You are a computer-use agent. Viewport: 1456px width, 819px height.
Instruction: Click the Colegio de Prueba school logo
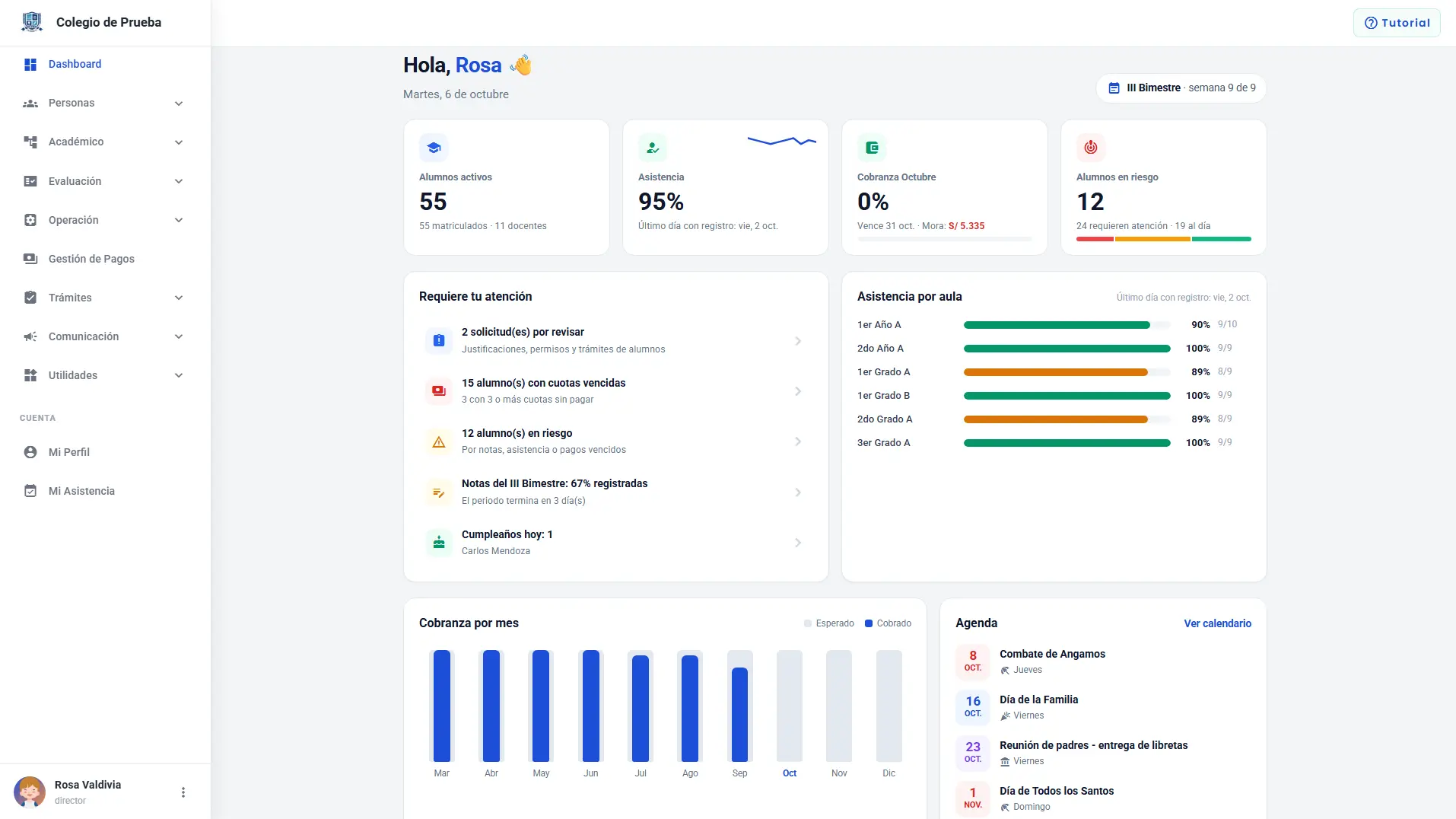coord(32,22)
